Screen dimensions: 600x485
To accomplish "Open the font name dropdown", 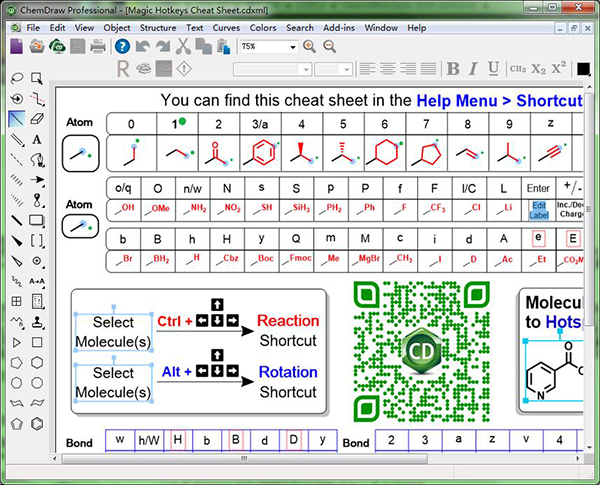I will tap(306, 69).
